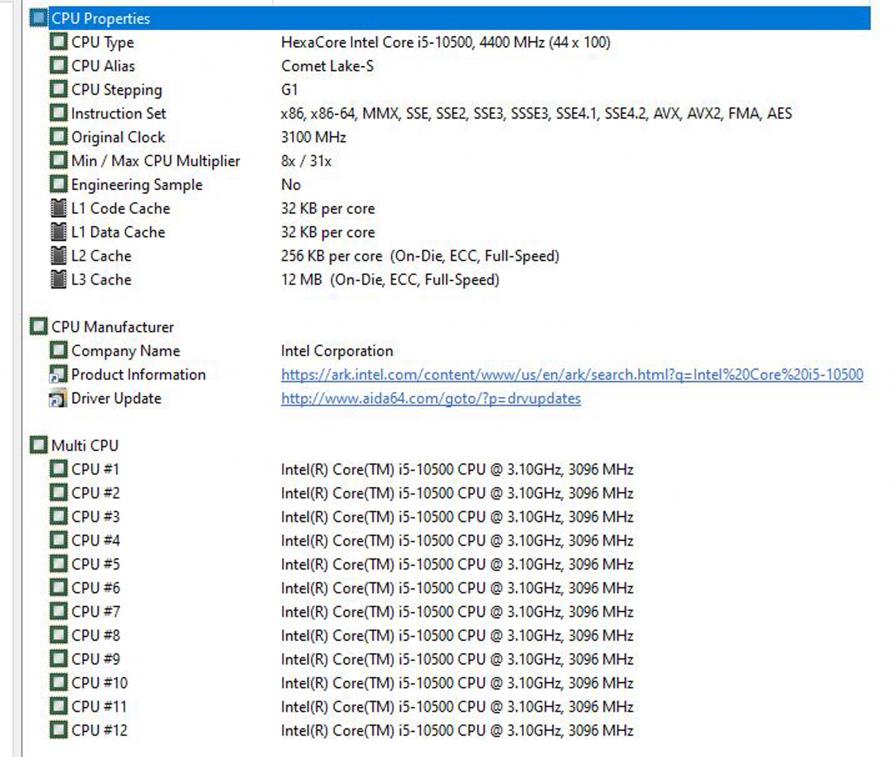Click the CPU Alias value Comet Lake-S
This screenshot has width=892, height=757.
(x=326, y=66)
